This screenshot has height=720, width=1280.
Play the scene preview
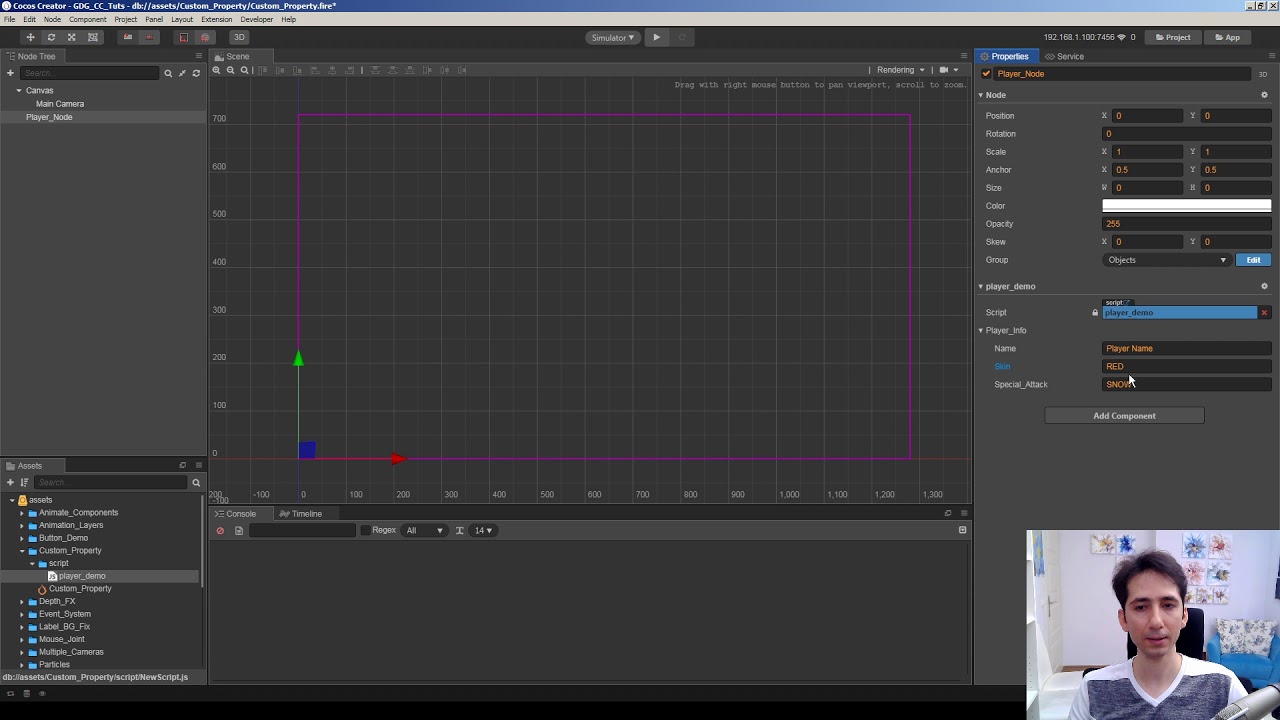point(656,37)
